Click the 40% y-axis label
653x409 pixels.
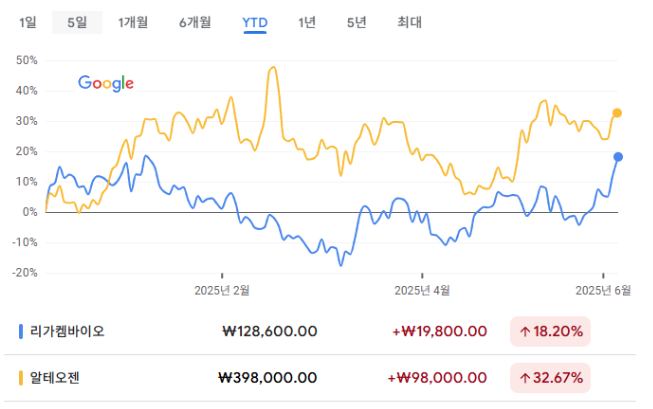click(x=27, y=91)
